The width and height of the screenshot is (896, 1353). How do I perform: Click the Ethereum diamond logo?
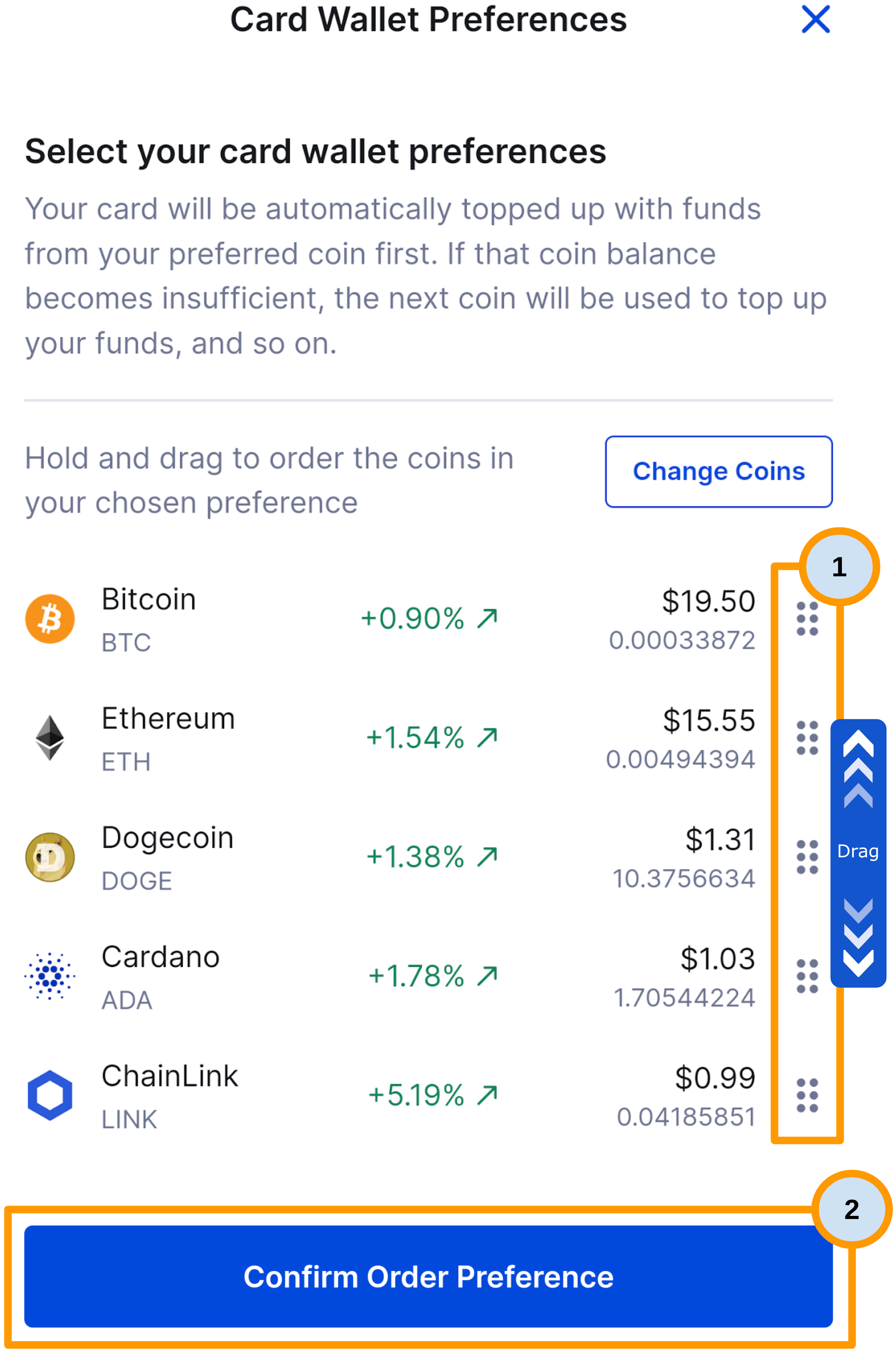(50, 738)
